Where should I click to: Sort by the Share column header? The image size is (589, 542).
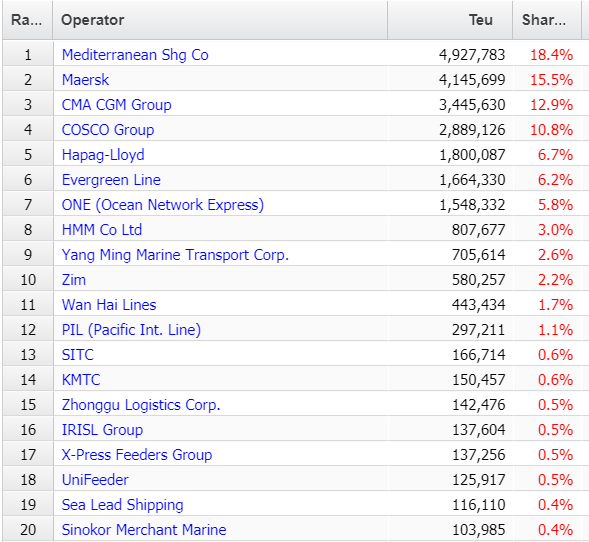point(547,20)
